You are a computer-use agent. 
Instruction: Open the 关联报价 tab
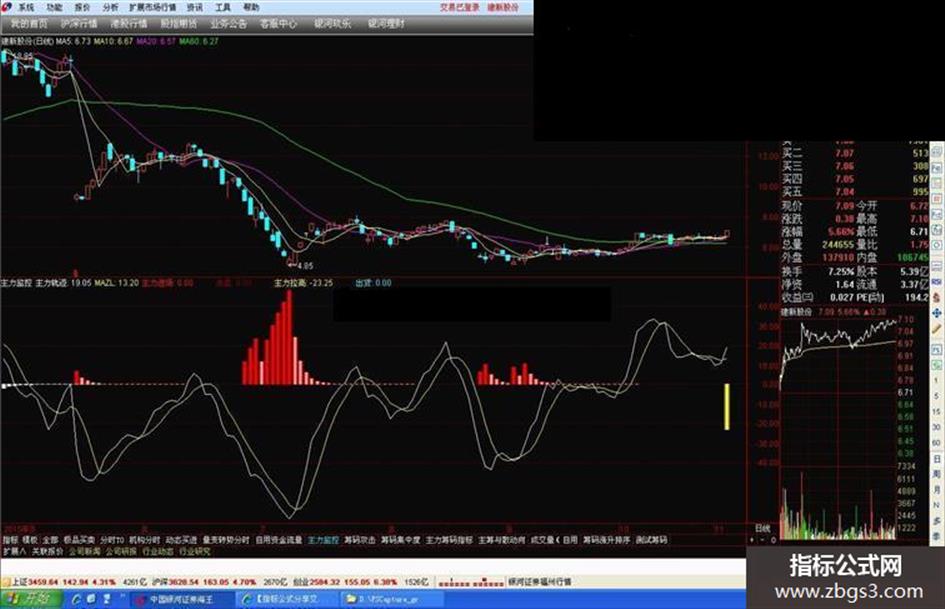[x=48, y=551]
